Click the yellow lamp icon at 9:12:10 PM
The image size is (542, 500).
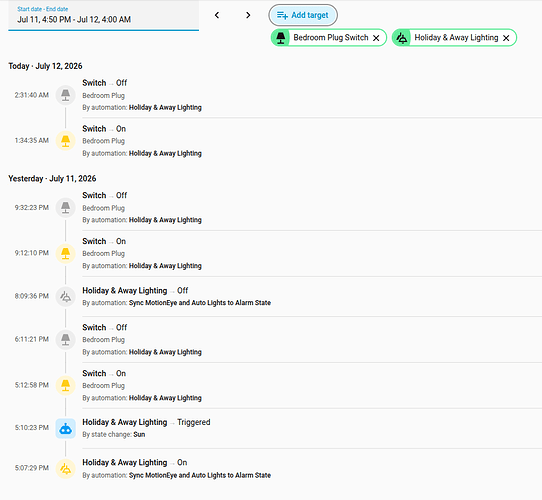click(x=65, y=253)
